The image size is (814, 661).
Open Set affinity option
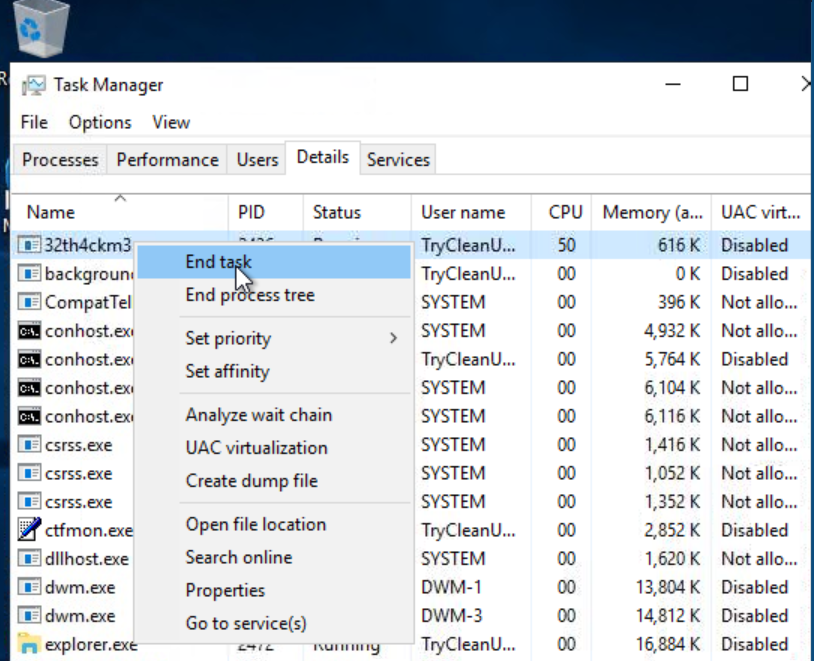click(274, 371)
